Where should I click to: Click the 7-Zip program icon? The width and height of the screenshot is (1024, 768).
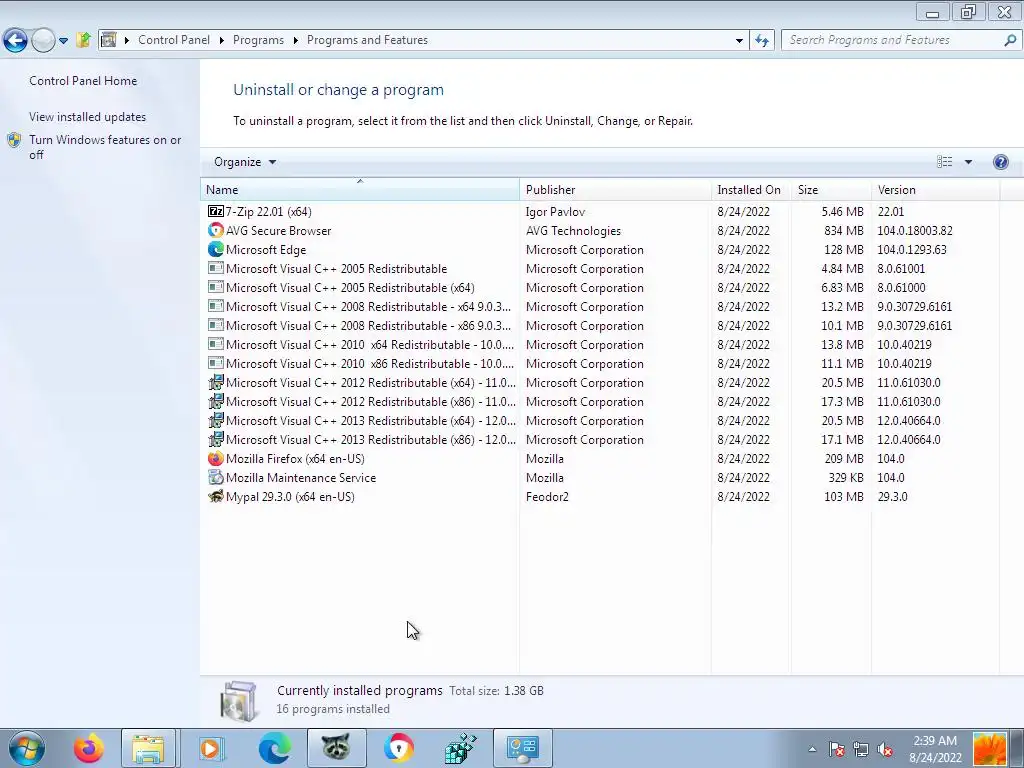216,212
